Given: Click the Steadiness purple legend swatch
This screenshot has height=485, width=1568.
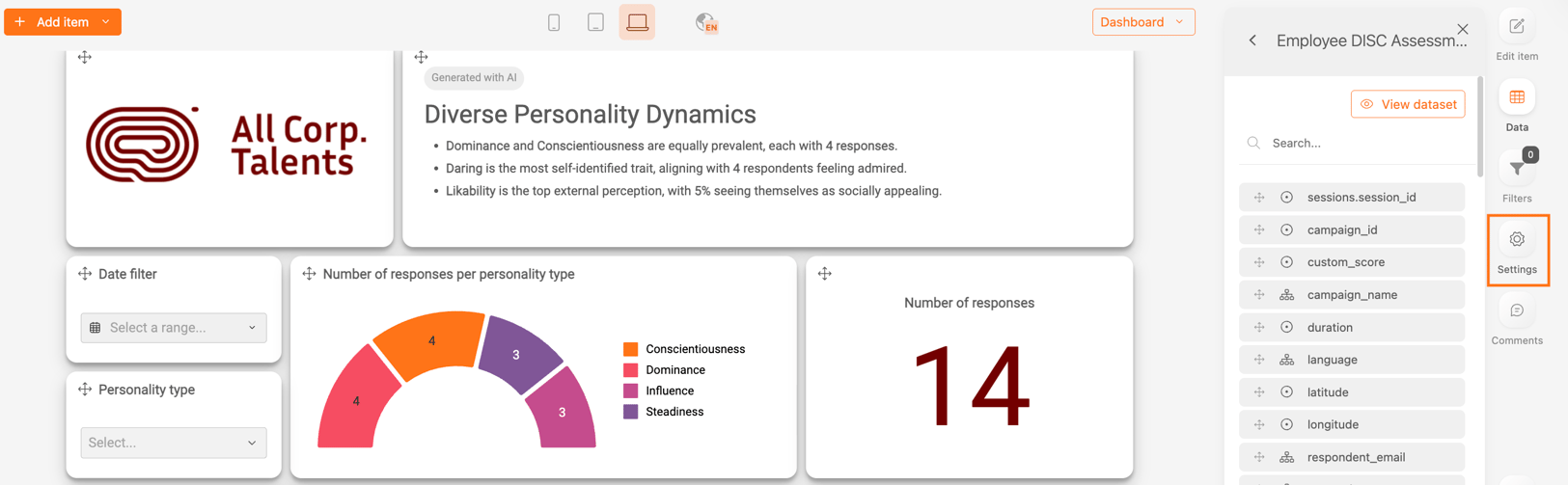Looking at the screenshot, I should pyautogui.click(x=630, y=412).
